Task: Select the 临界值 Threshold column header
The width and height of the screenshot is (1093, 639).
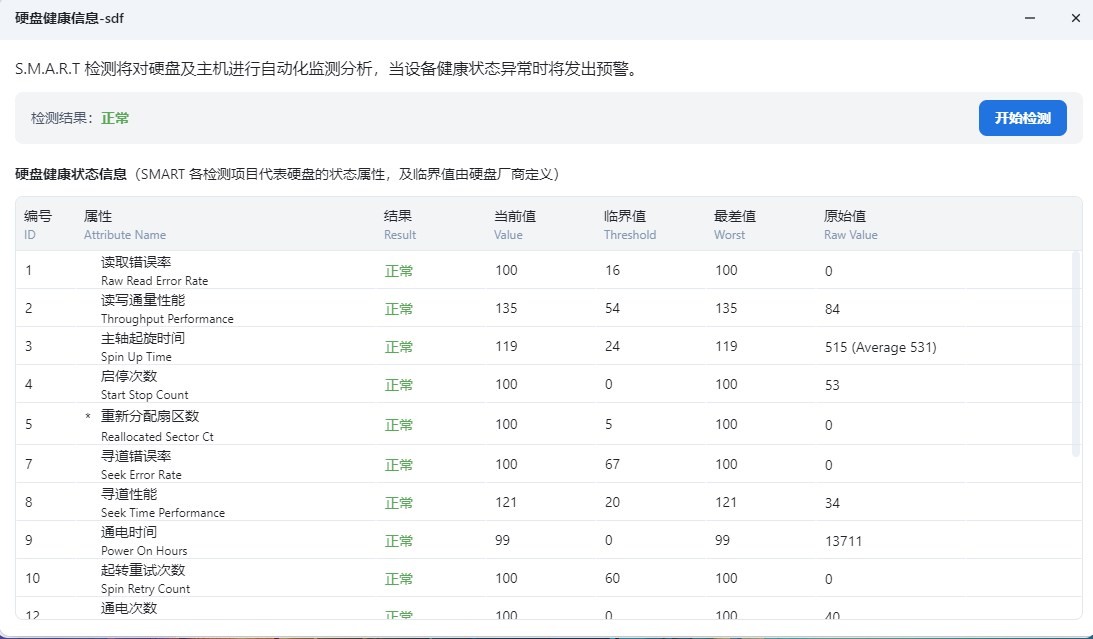Action: pyautogui.click(x=629, y=224)
